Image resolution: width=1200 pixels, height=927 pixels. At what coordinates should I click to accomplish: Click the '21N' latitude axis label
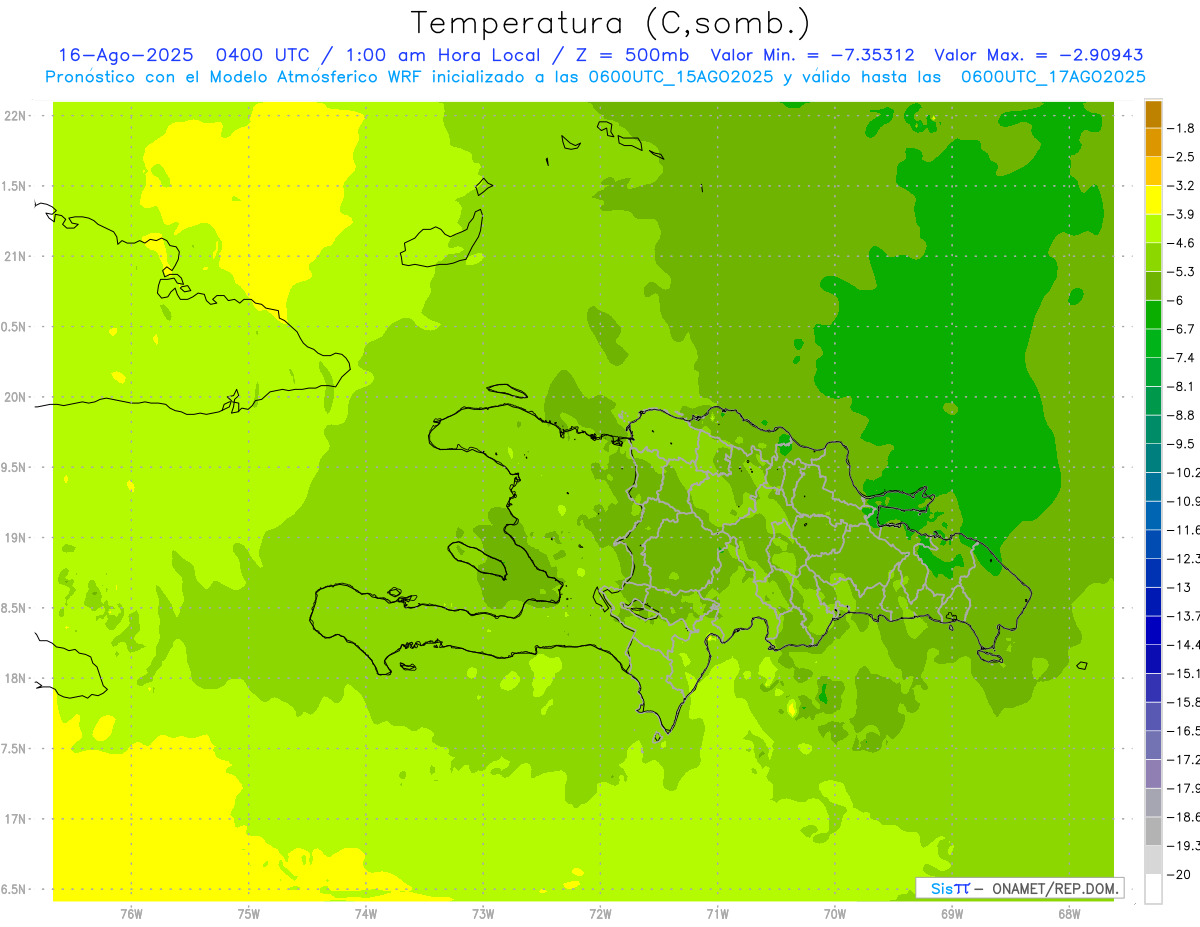(x=15, y=256)
